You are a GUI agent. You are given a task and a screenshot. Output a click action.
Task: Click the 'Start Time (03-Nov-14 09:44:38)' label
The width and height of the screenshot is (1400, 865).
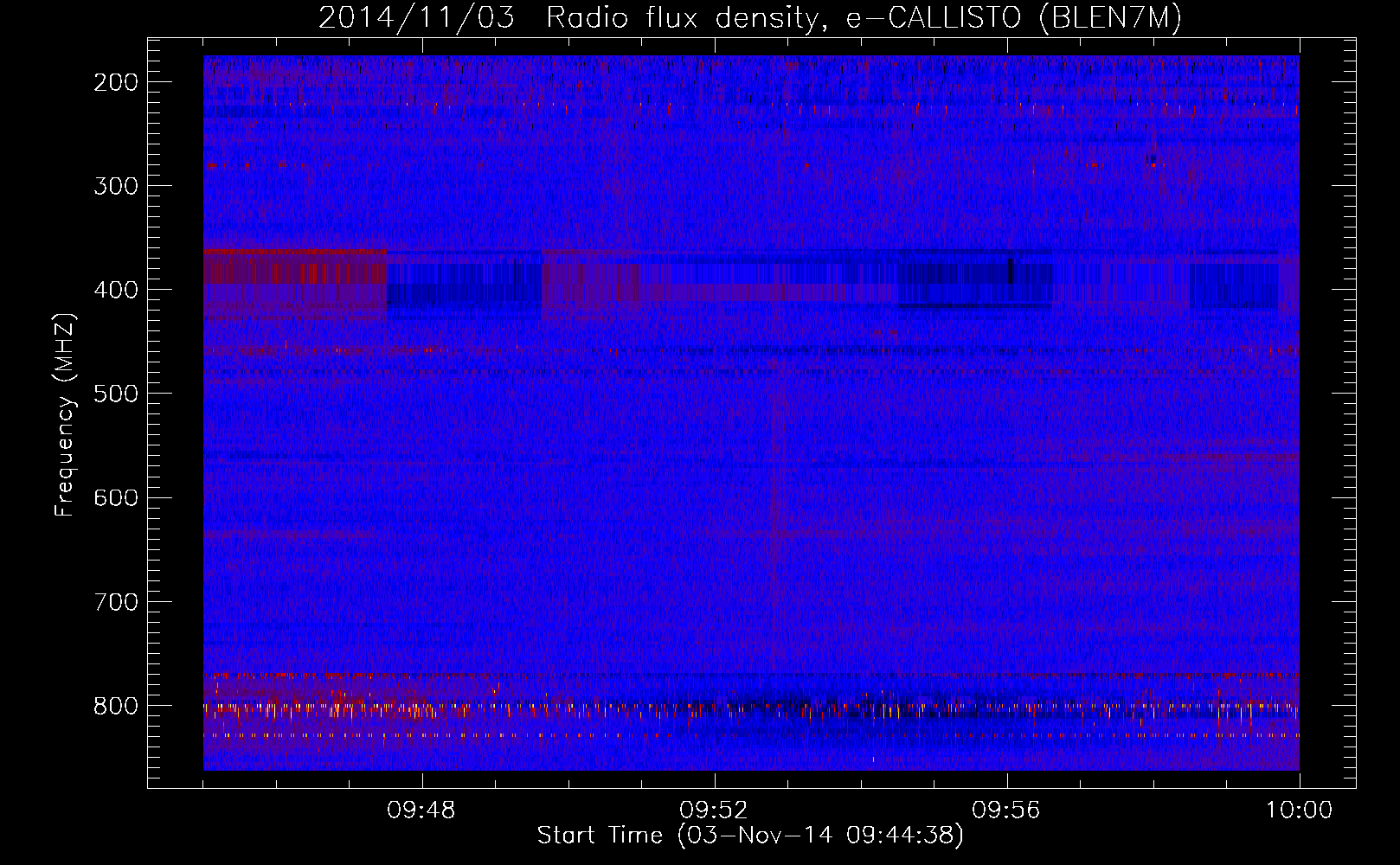pyautogui.click(x=750, y=836)
